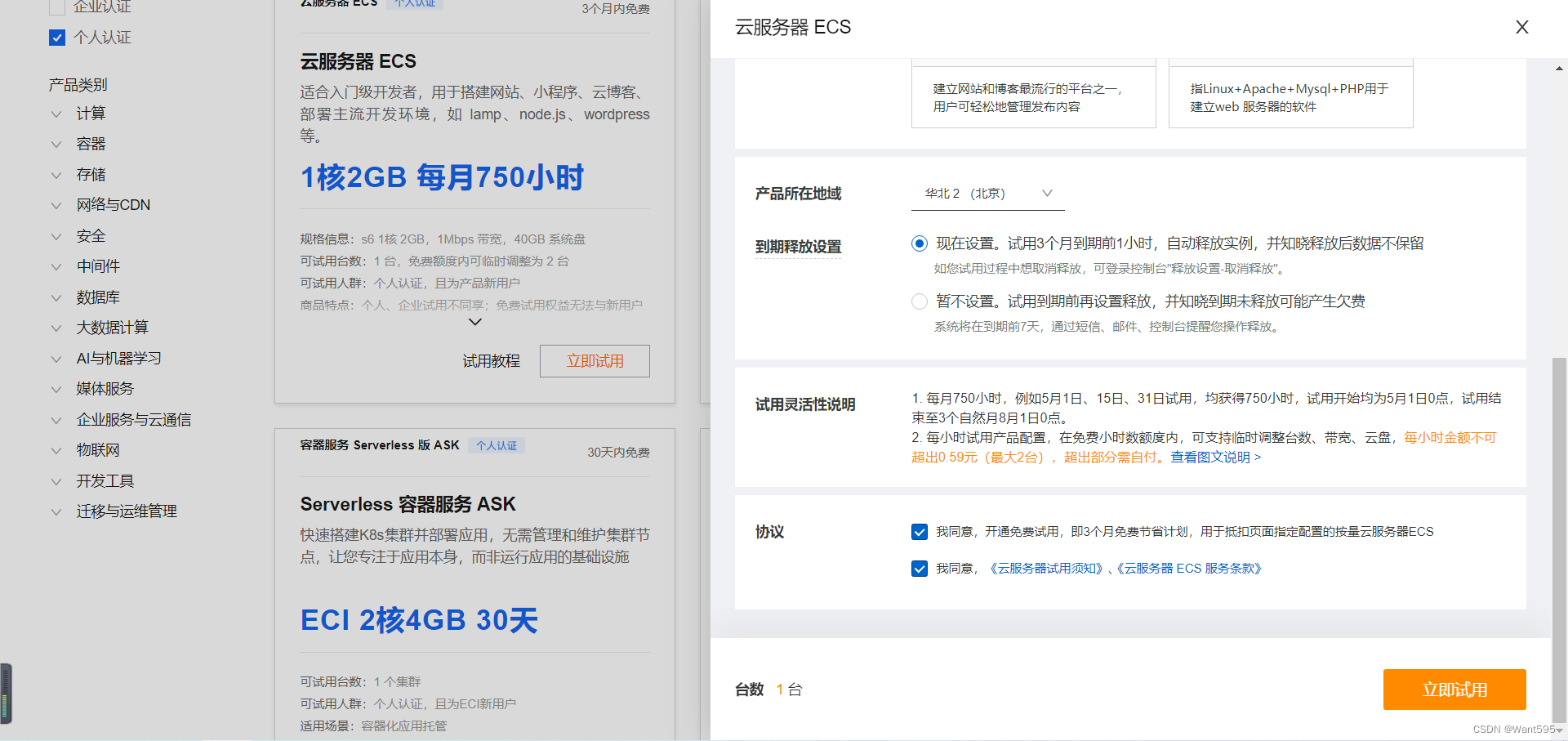The width and height of the screenshot is (1568, 741).
Task: Expand the 大数据计算 category chevron
Action: tap(56, 328)
